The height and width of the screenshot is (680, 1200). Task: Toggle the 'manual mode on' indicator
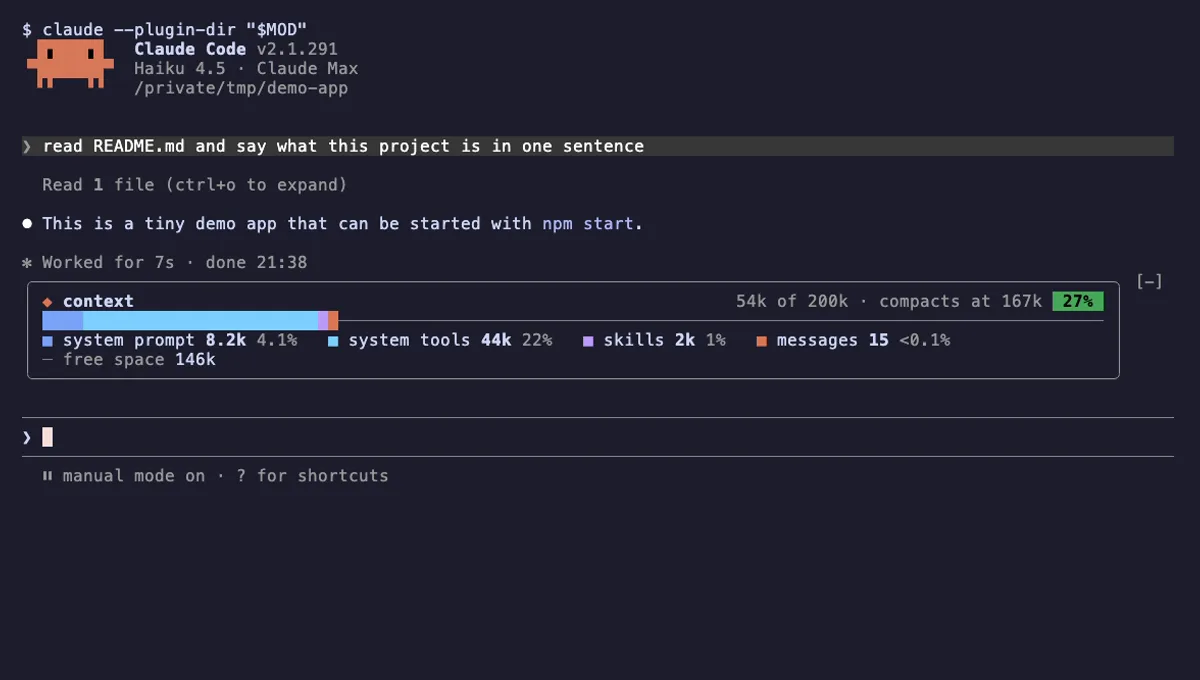(134, 476)
